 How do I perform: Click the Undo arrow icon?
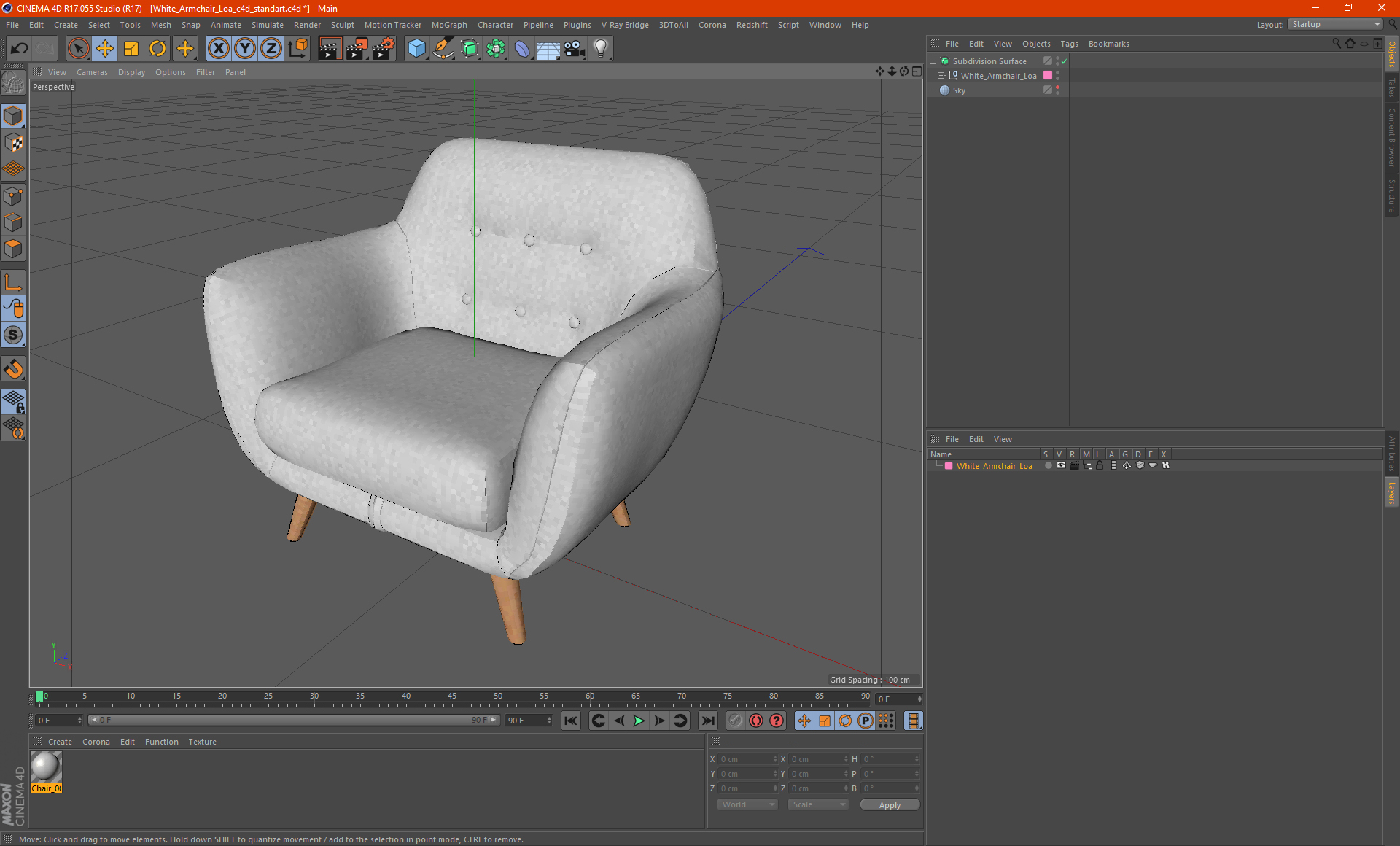click(19, 49)
